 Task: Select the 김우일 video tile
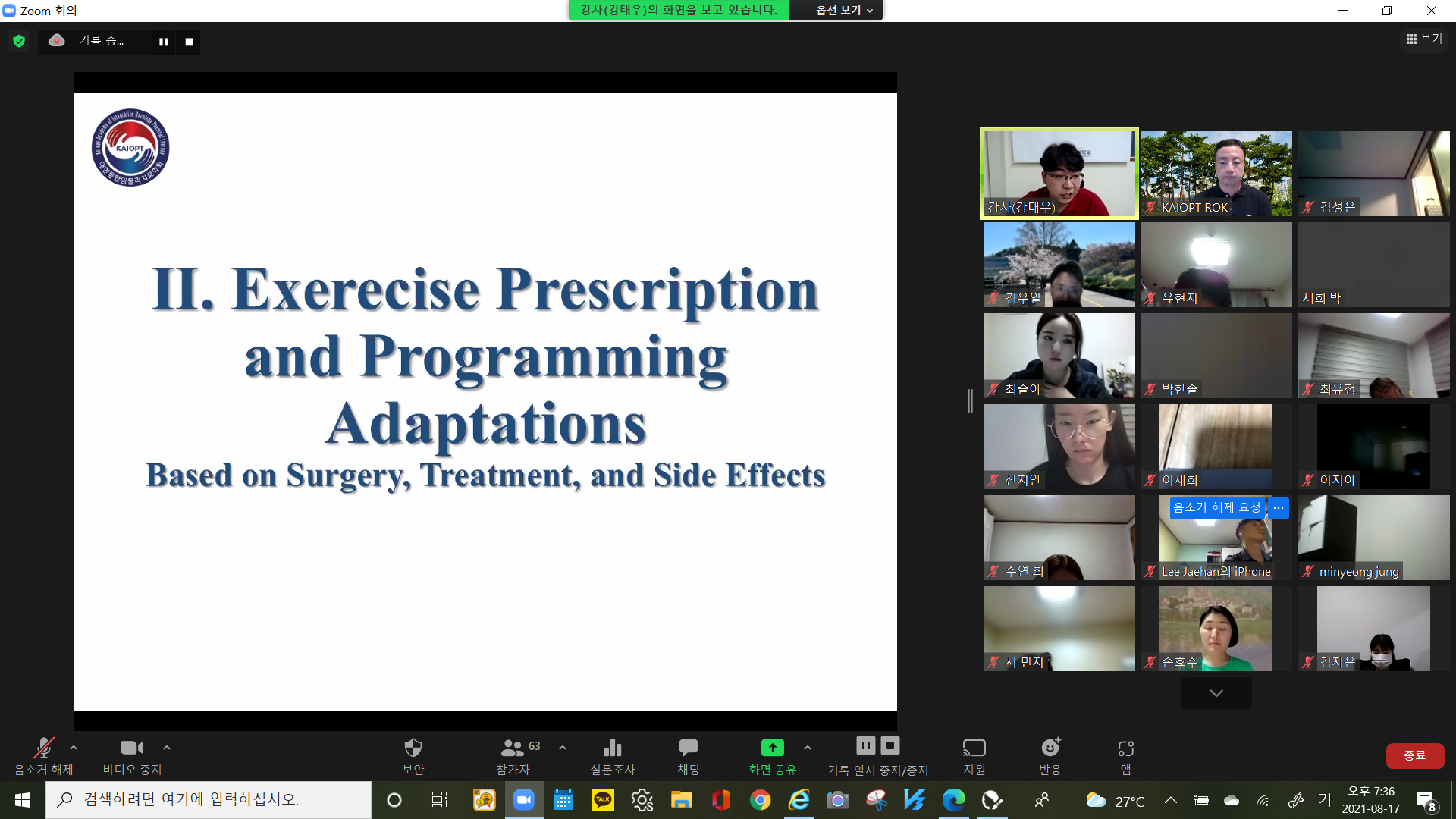1059,265
